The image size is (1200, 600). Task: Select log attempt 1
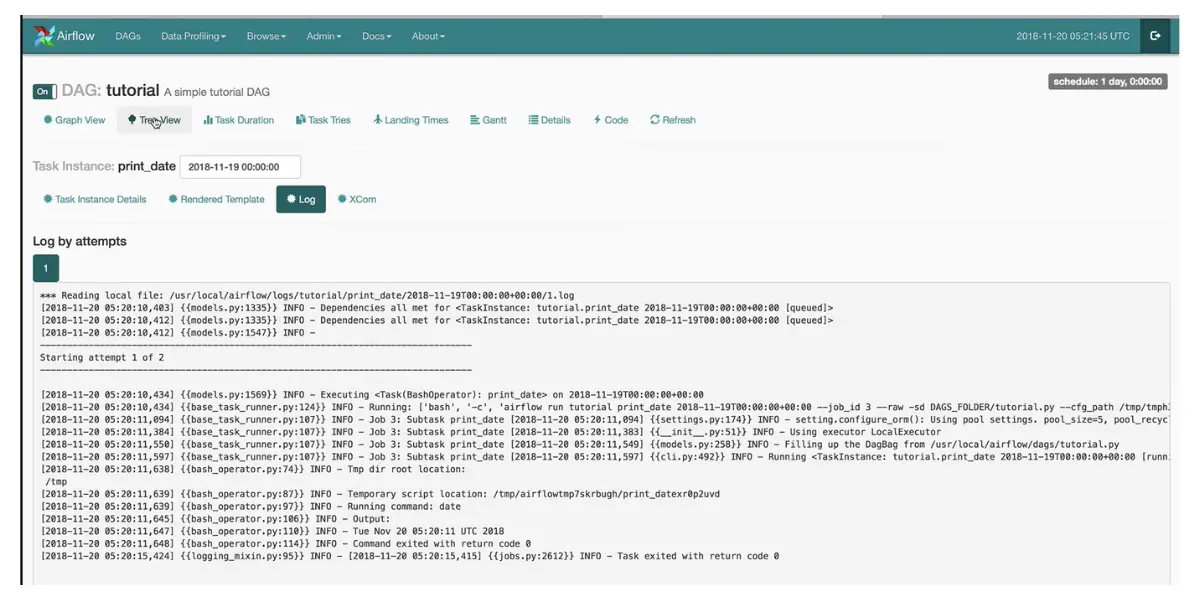click(x=46, y=268)
